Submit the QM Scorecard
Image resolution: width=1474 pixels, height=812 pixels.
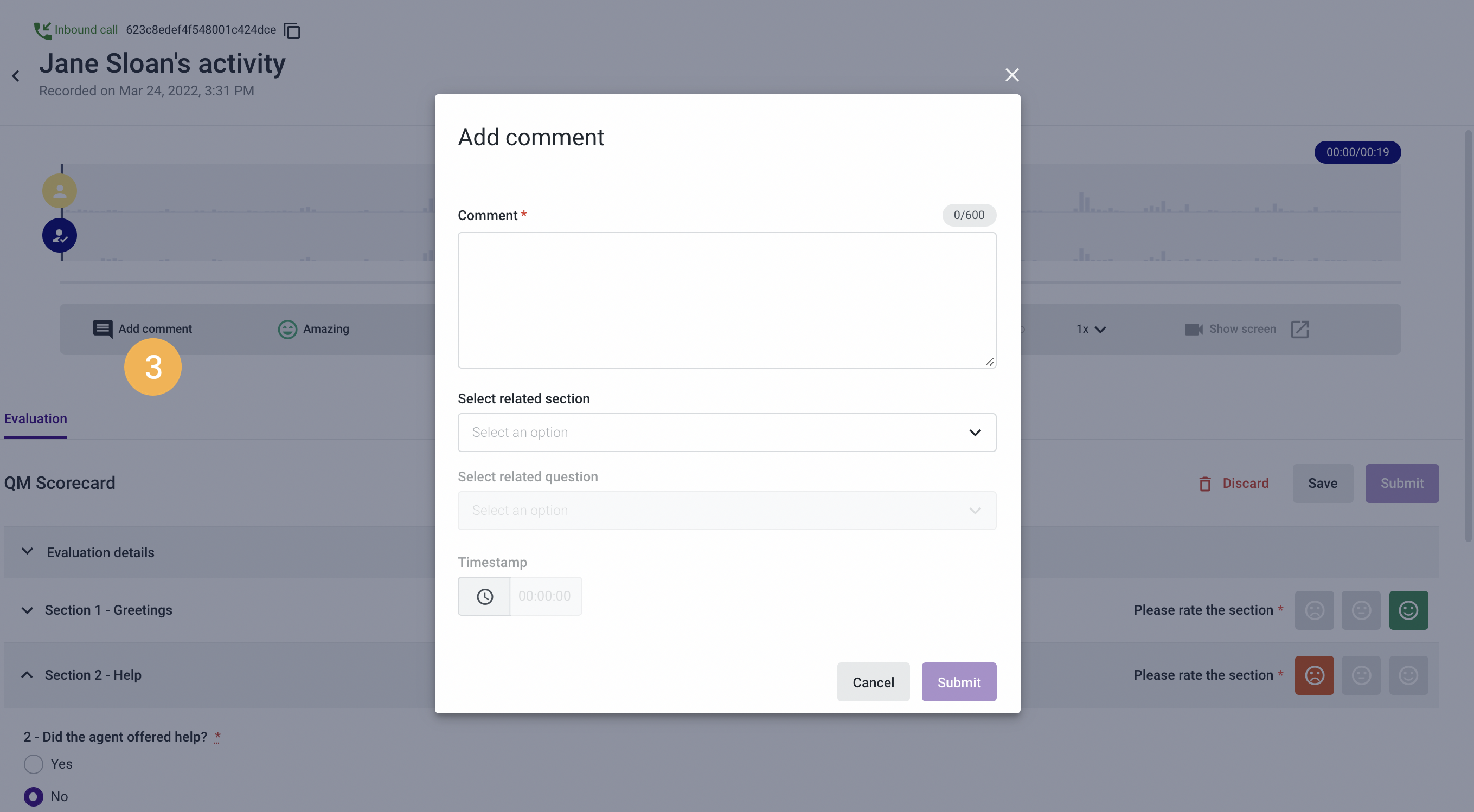tap(1401, 483)
